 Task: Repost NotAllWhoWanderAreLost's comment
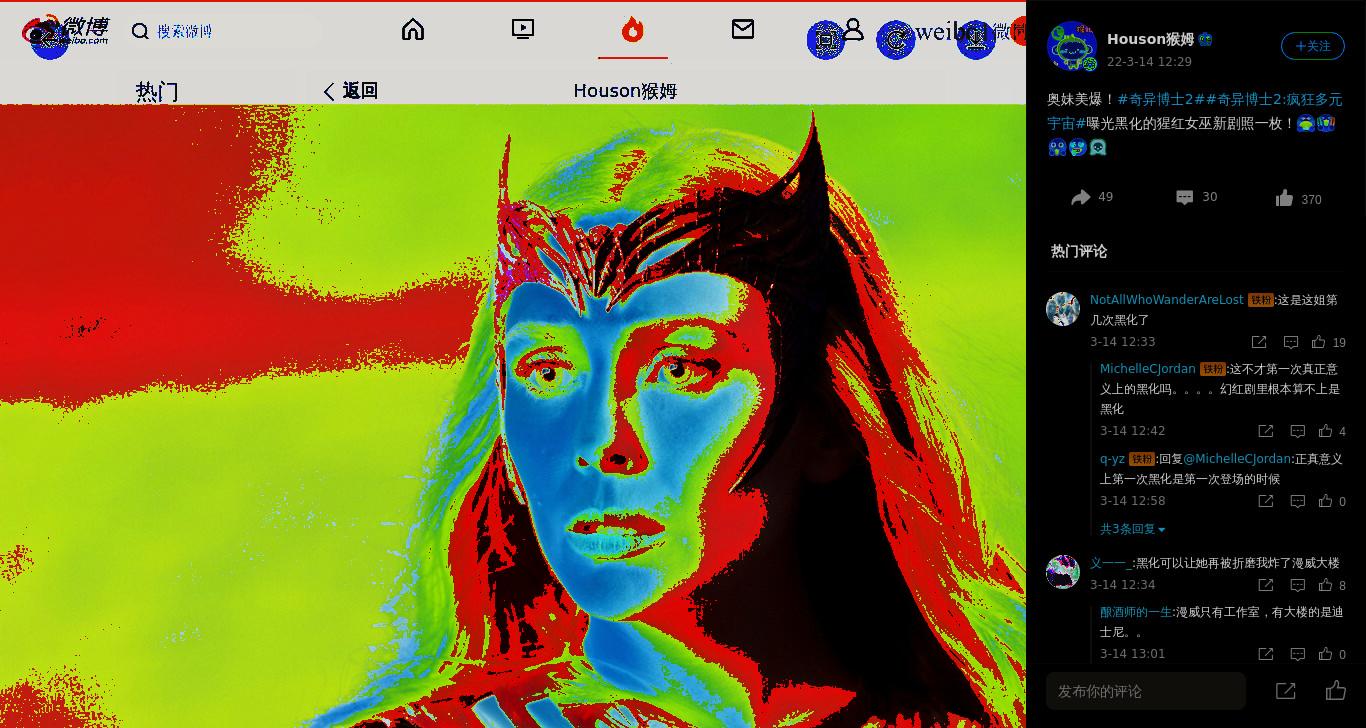[1259, 342]
